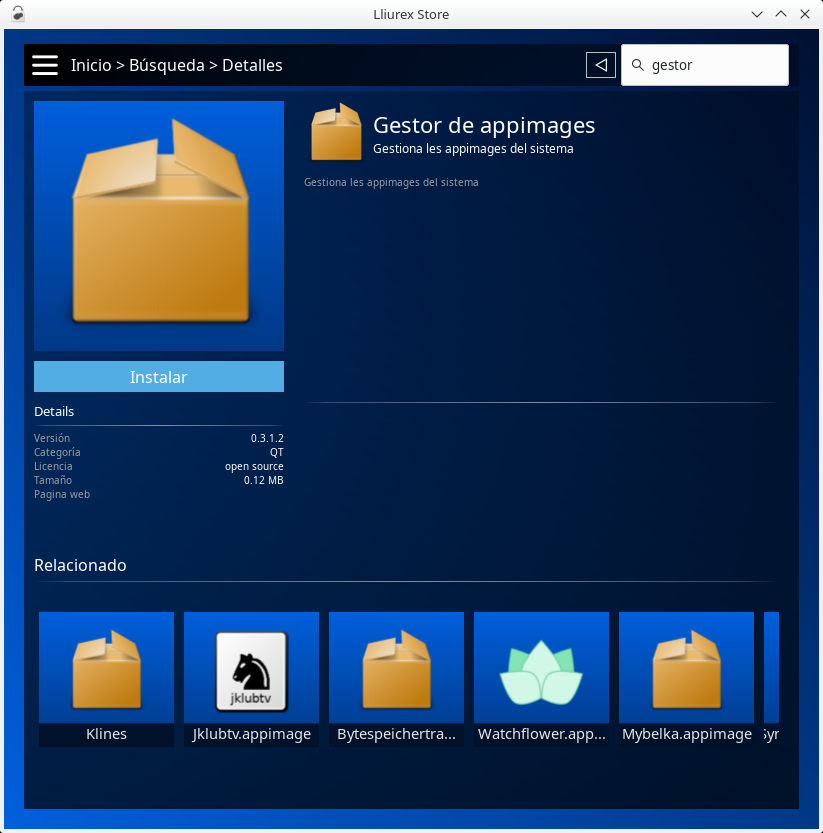Click the Details heading

coord(54,412)
